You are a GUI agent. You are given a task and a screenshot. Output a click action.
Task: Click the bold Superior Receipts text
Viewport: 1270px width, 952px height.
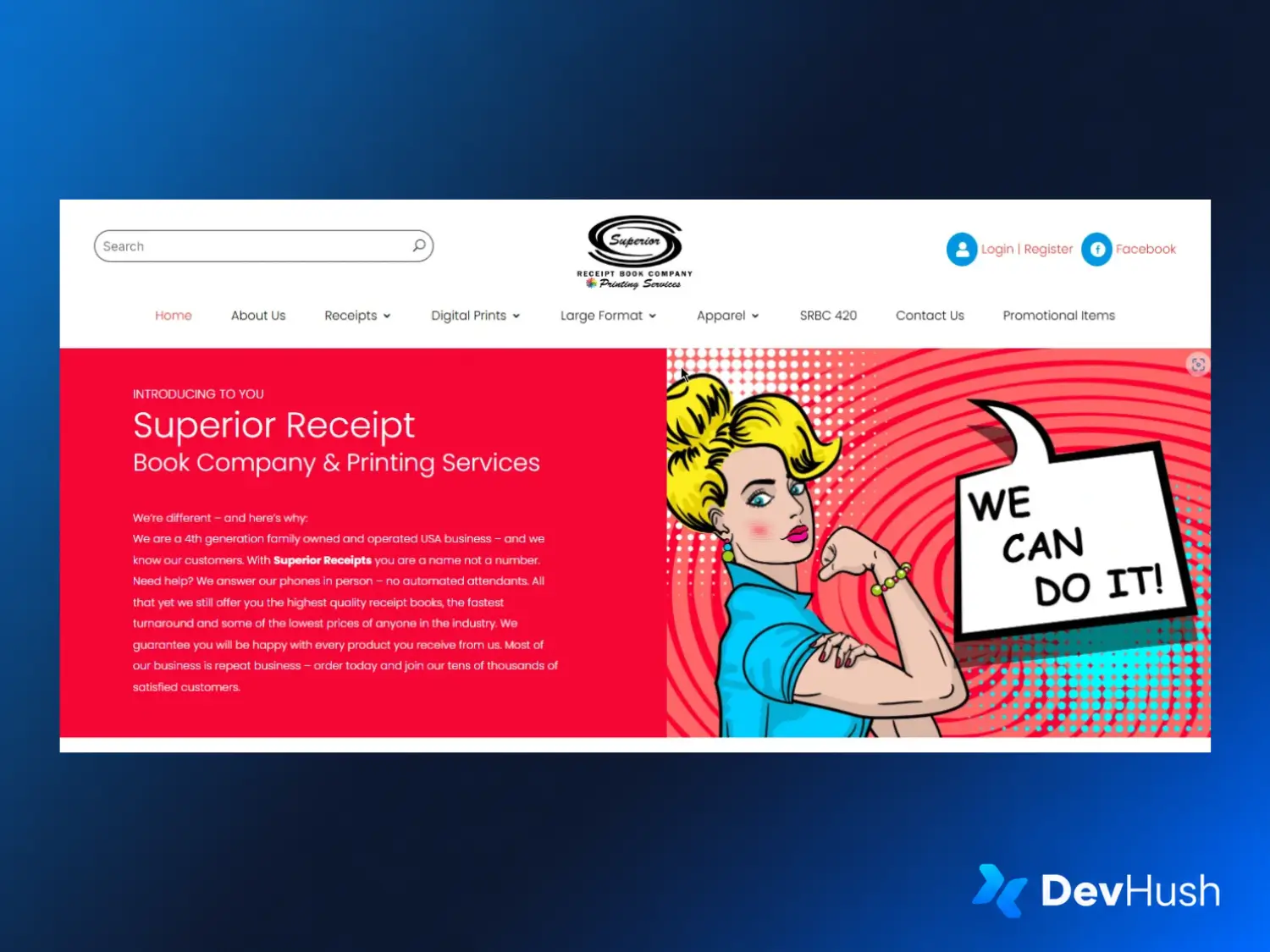pos(323,560)
